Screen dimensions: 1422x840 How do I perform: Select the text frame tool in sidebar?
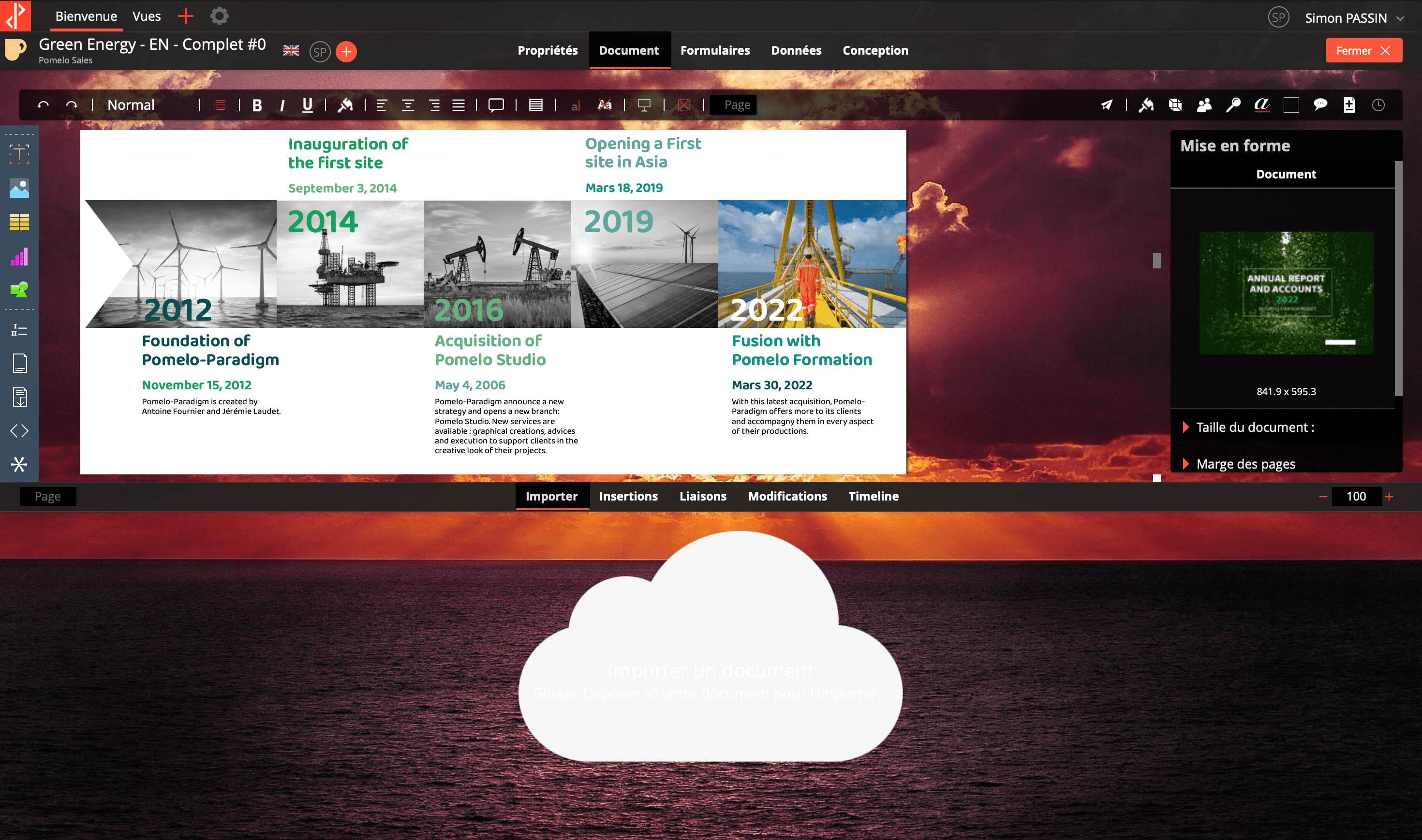coord(19,154)
